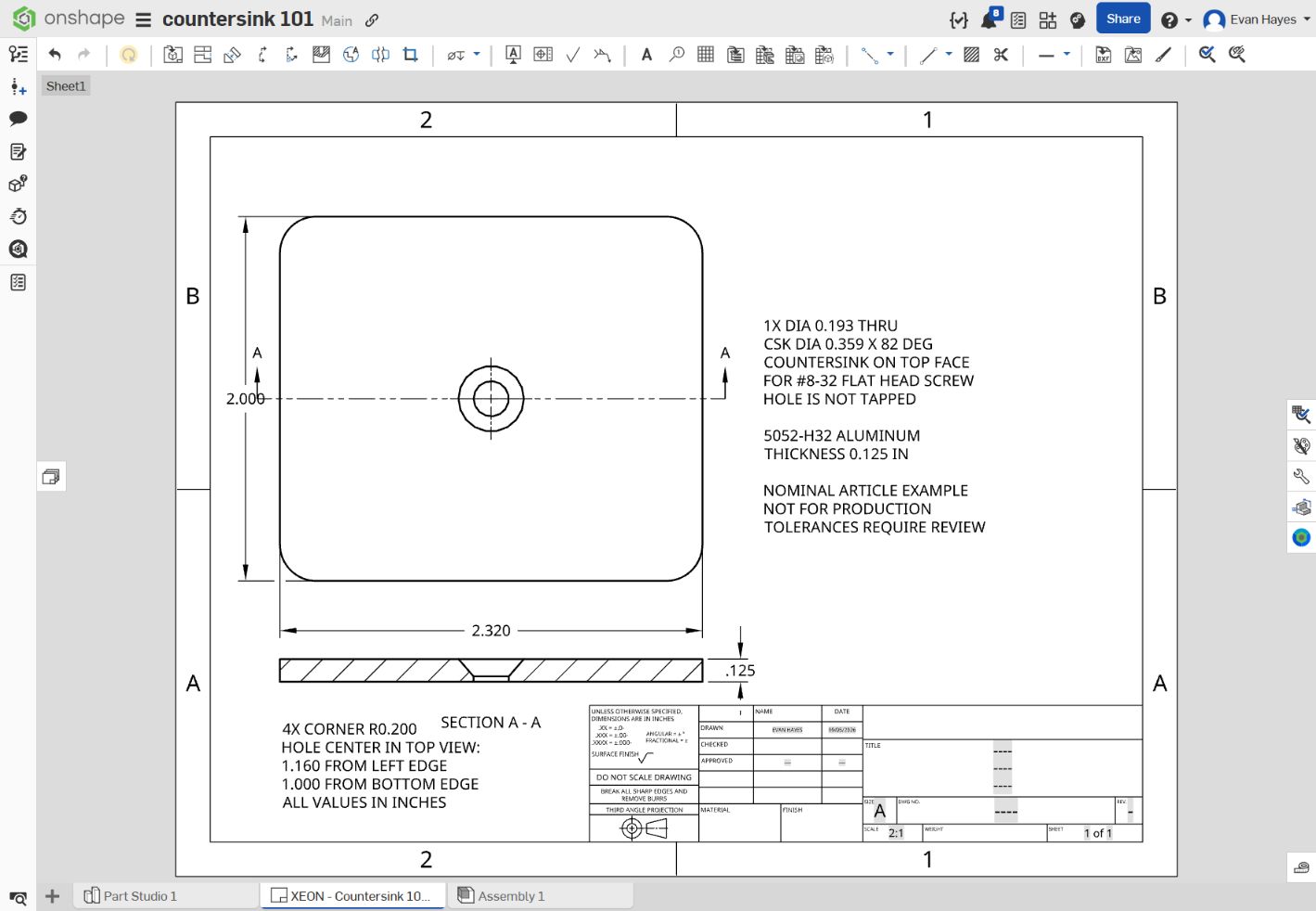Insert a DXF file

coord(1104,55)
